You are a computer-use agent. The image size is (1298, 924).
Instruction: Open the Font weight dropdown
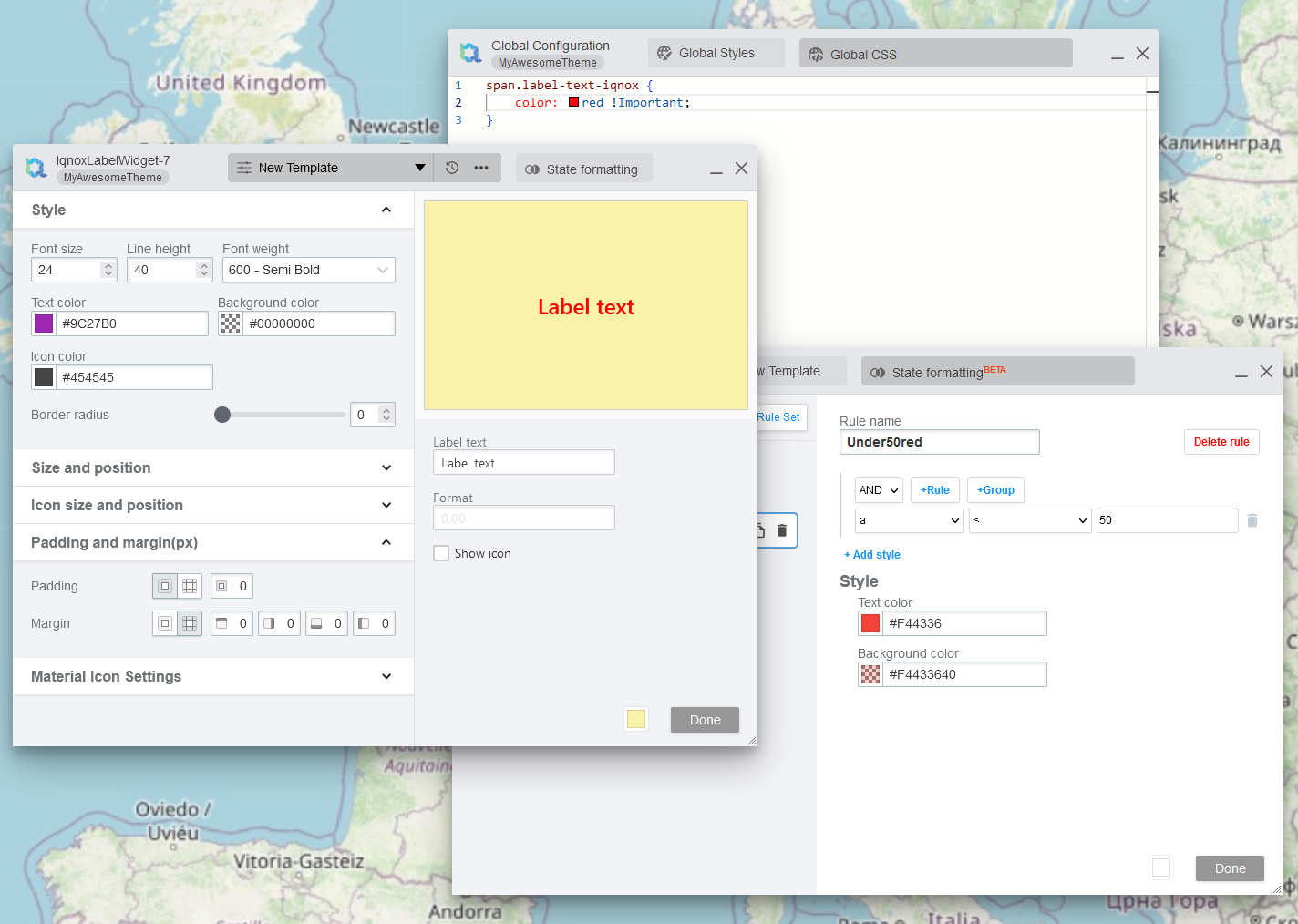click(308, 270)
